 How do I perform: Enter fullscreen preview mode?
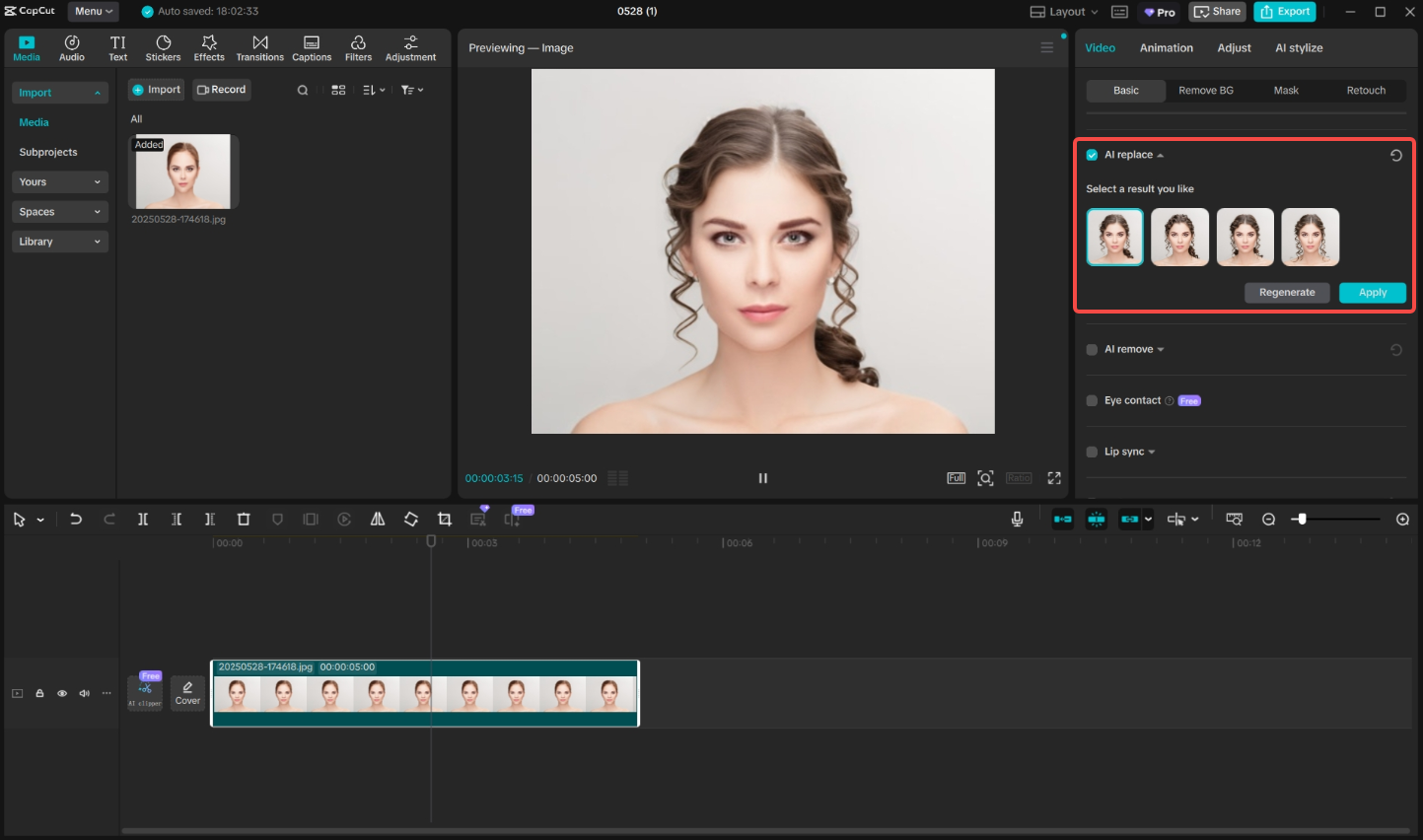click(x=1054, y=478)
